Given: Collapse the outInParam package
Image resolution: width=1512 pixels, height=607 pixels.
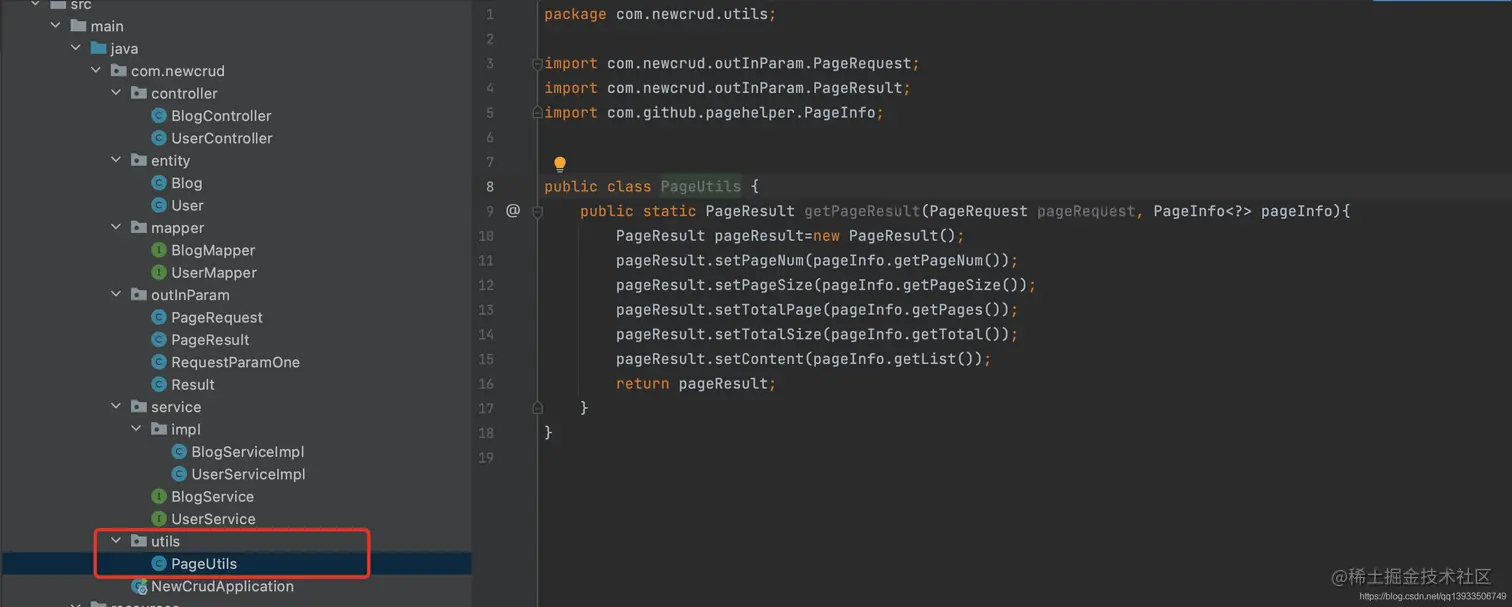Looking at the screenshot, I should 116,295.
